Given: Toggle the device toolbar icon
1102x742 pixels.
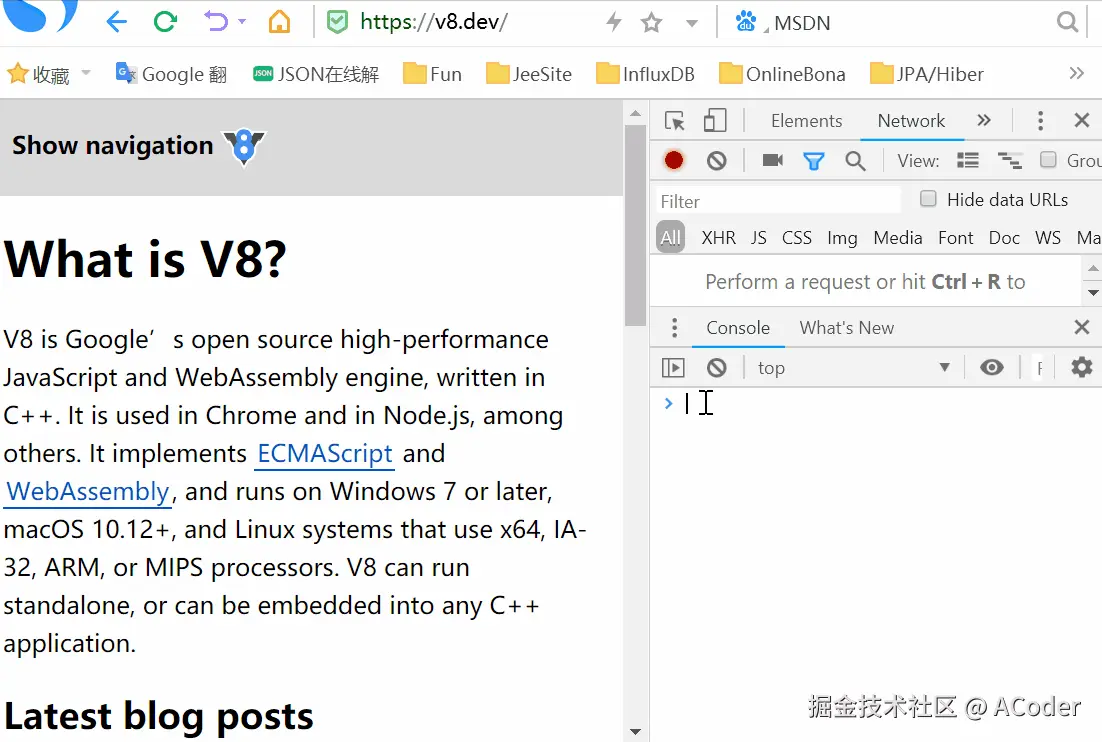Looking at the screenshot, I should click(x=715, y=121).
